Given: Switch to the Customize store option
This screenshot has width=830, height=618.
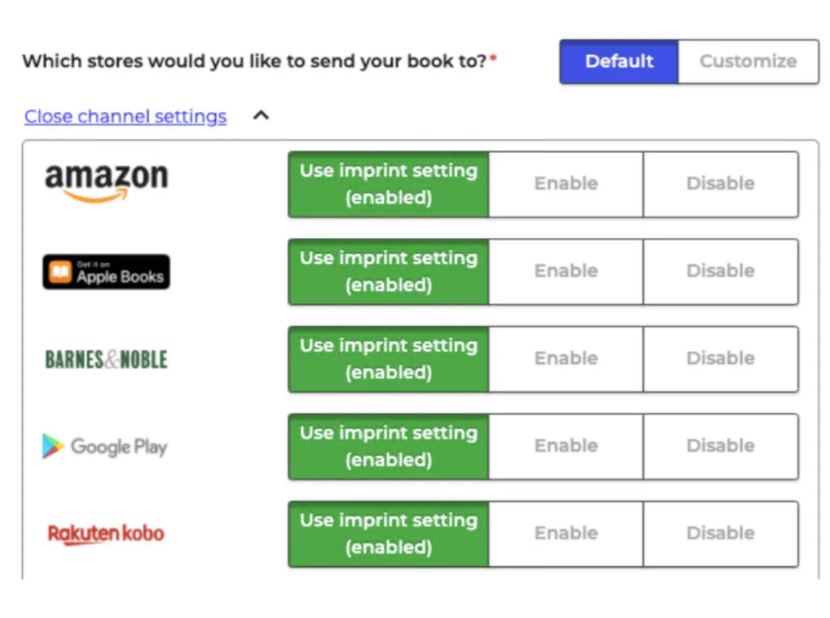Looking at the screenshot, I should point(748,61).
